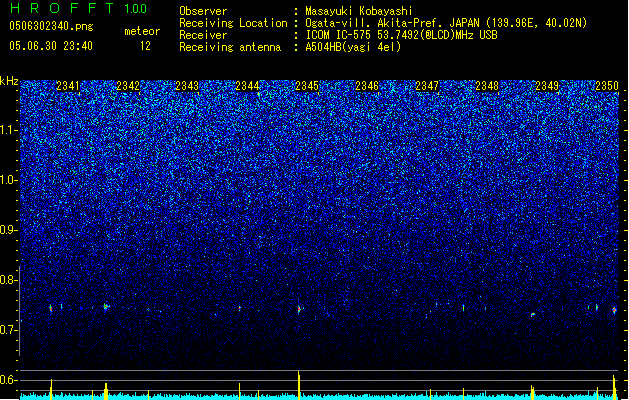Click the 2350 time marker
Screen dimensions: 629x400
[x=607, y=86]
